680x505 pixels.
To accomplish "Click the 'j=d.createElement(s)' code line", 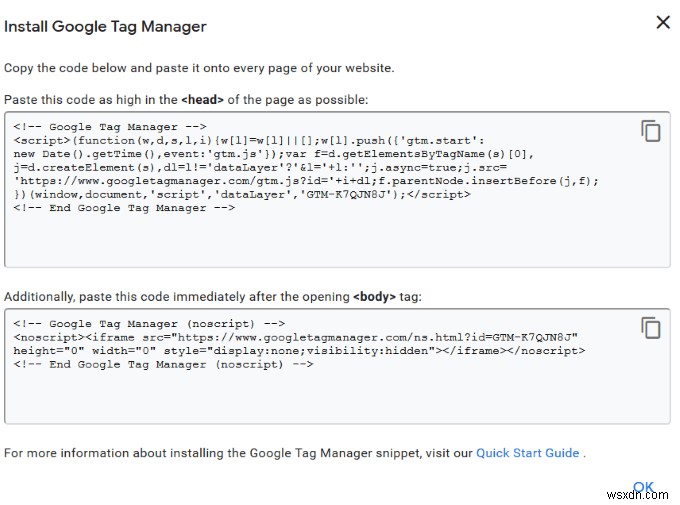I will 260,167.
